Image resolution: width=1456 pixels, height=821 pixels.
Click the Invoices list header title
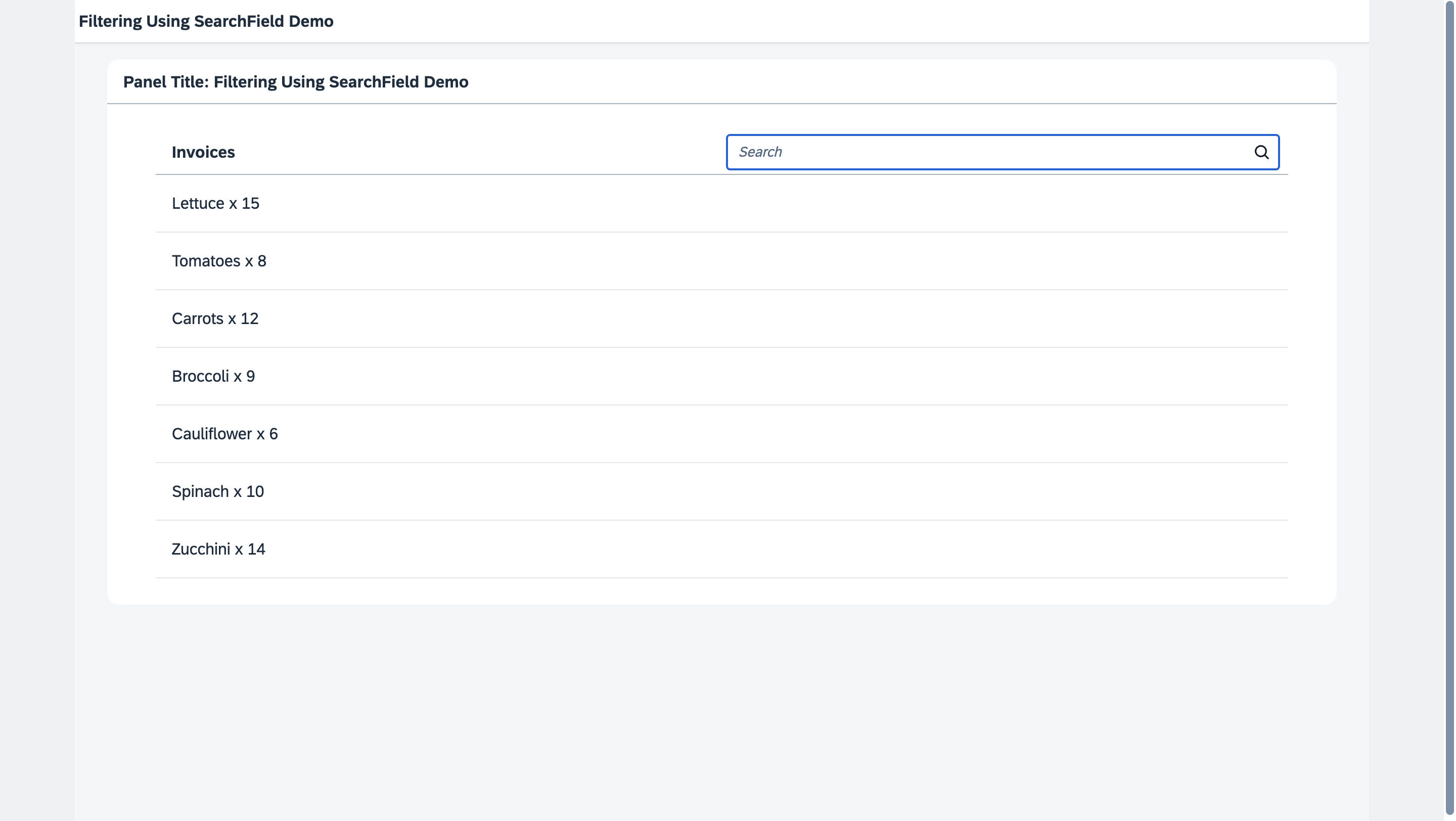[203, 152]
